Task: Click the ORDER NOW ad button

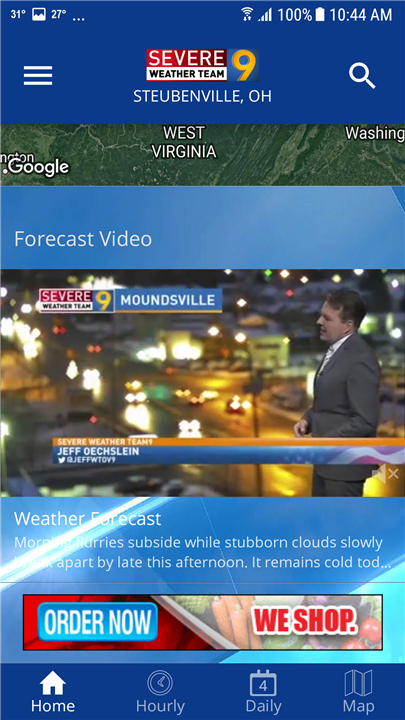Action: [x=98, y=622]
